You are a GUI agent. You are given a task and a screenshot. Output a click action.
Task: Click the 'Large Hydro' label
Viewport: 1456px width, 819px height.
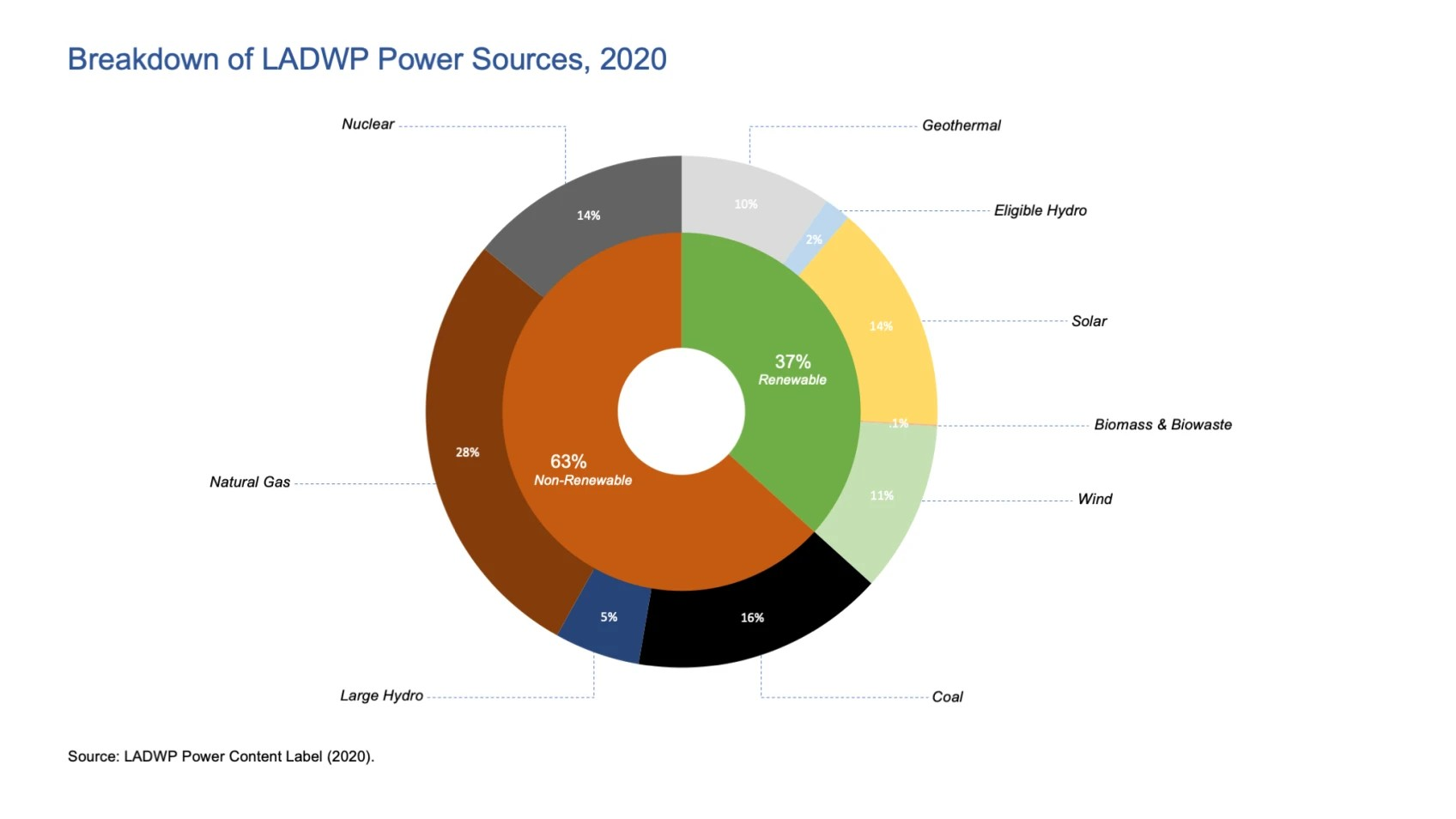(x=381, y=695)
